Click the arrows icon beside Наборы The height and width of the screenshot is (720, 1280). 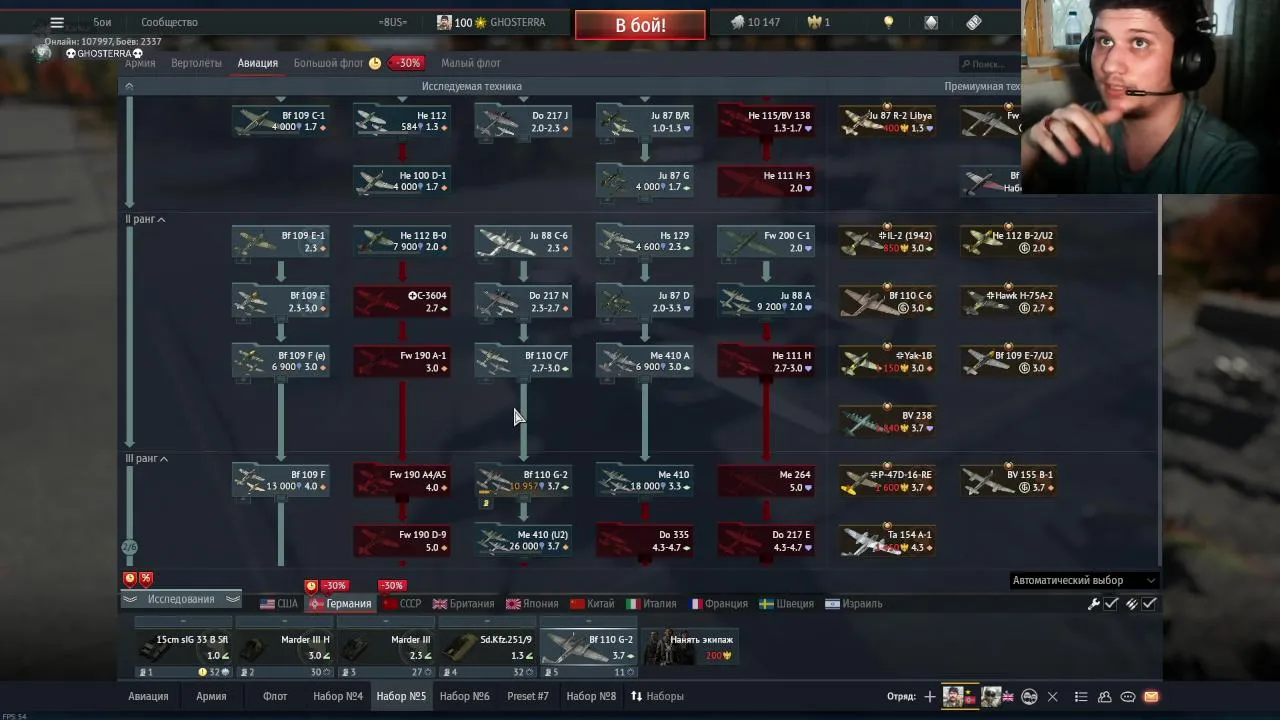click(636, 696)
